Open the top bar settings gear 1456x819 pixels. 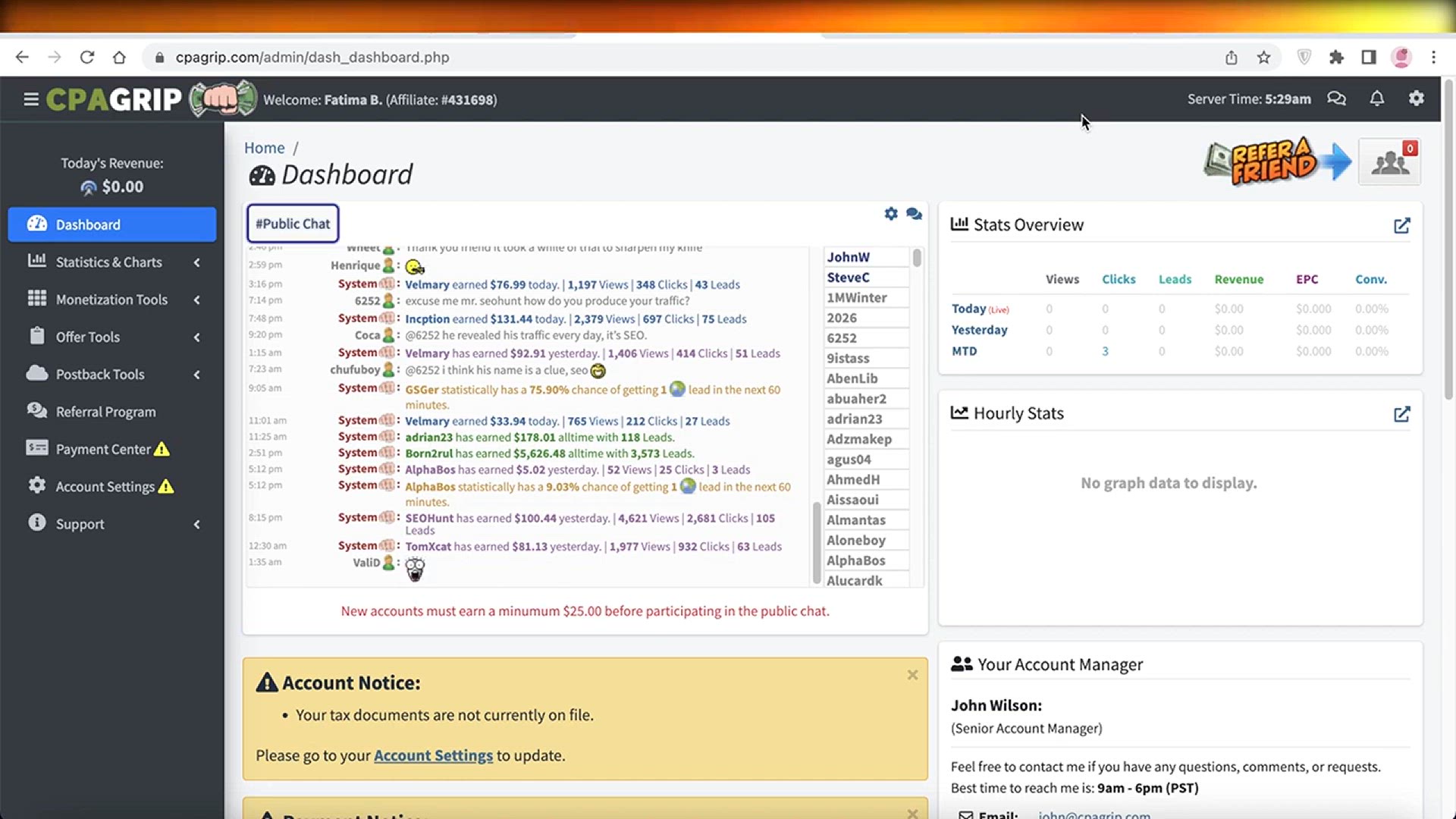coord(1416,99)
